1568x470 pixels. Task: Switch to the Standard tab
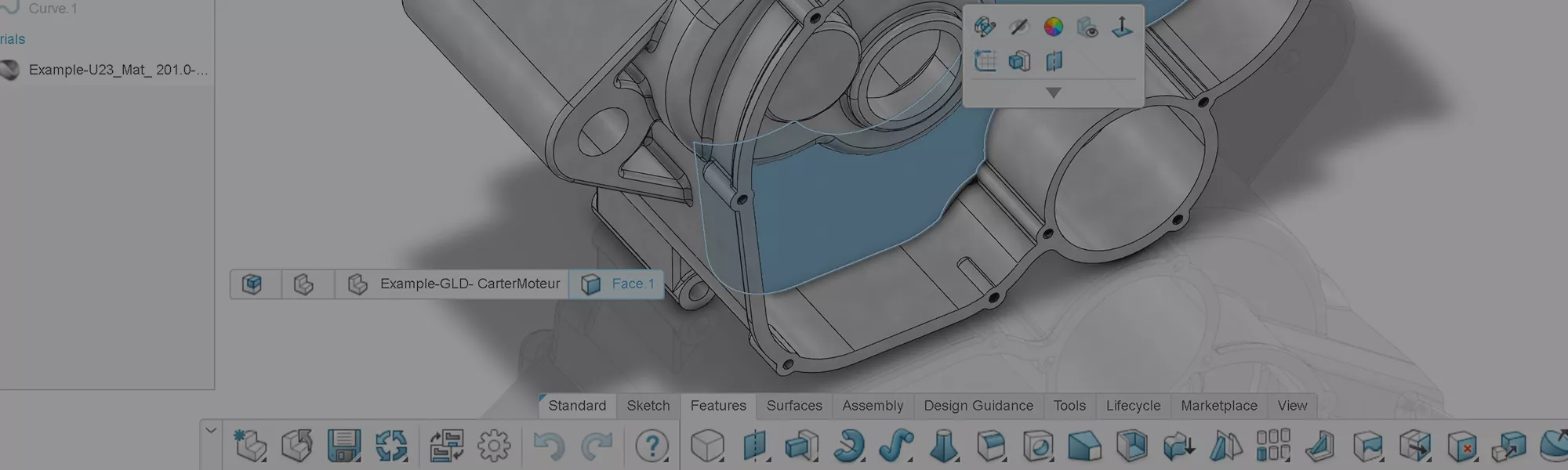click(x=577, y=406)
